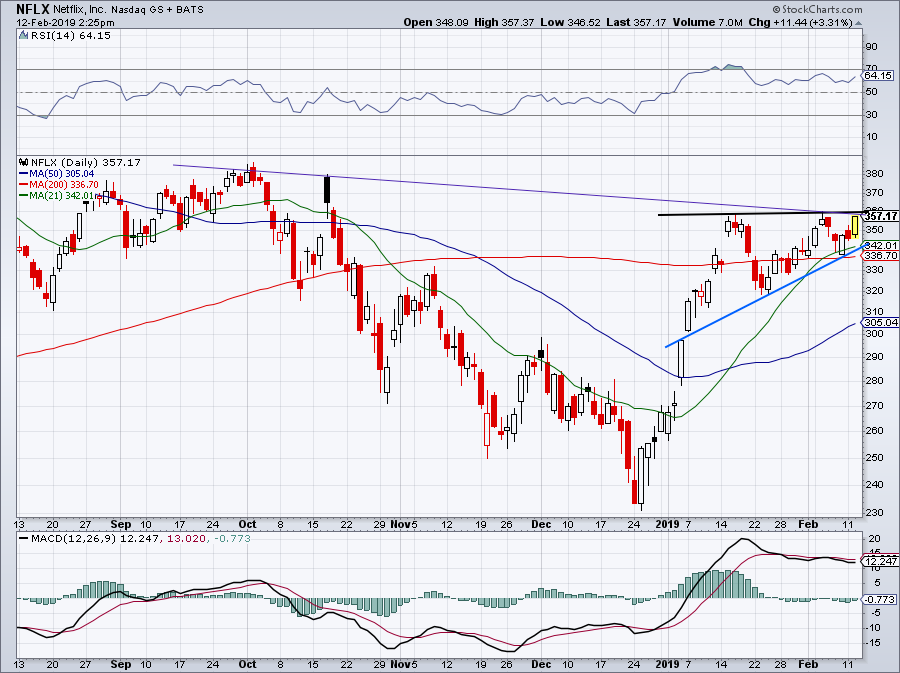The height and width of the screenshot is (673, 900).
Task: Click the 305.04 price tag on the right axis
Action: [x=880, y=322]
